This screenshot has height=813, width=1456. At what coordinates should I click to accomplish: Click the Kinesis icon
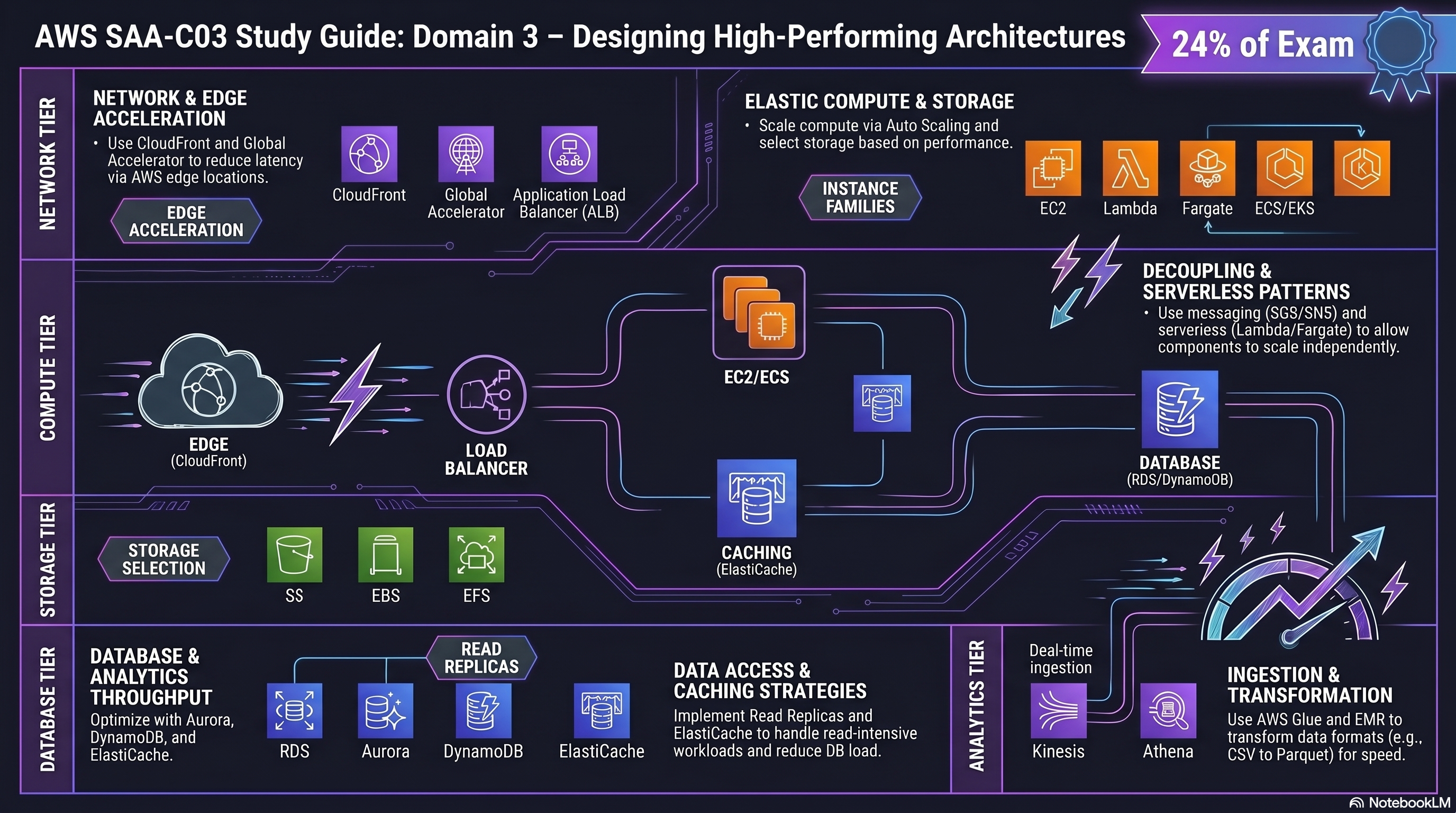click(1058, 711)
